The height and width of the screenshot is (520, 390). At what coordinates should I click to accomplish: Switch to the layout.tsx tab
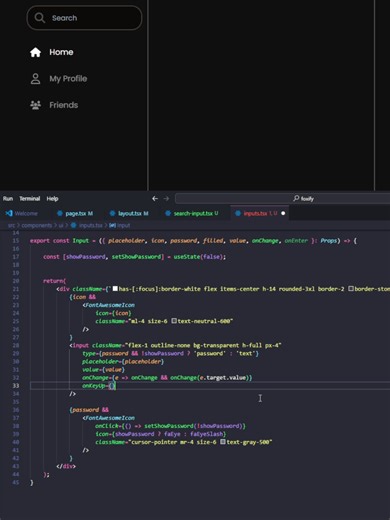(129, 213)
